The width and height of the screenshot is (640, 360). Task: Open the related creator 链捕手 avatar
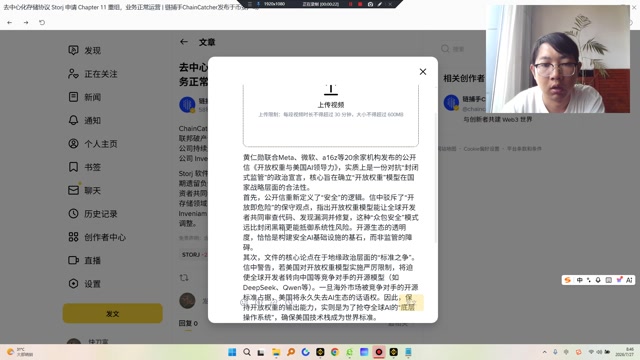[x=451, y=102]
